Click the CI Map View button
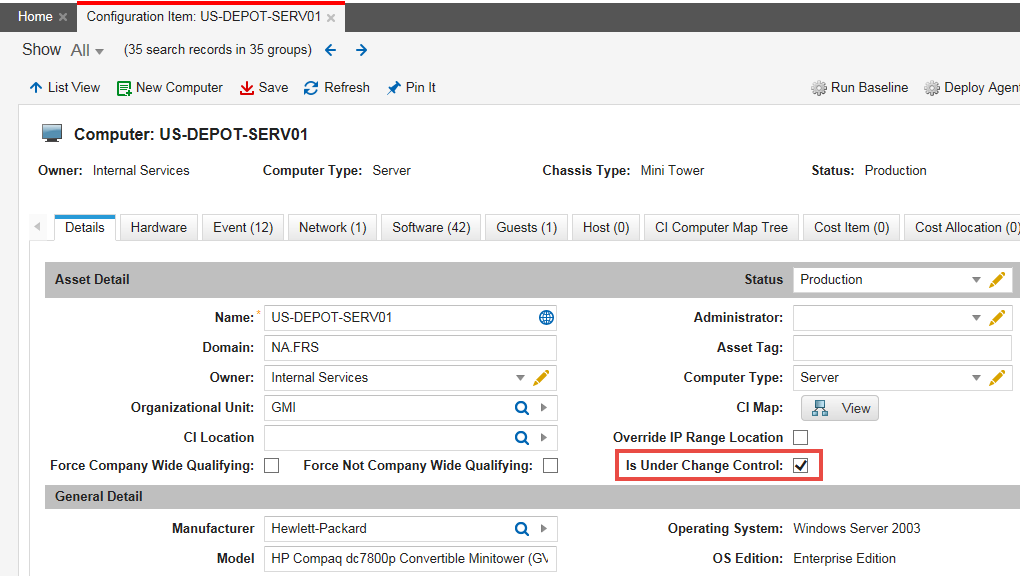The height and width of the screenshot is (576, 1020). click(x=840, y=408)
